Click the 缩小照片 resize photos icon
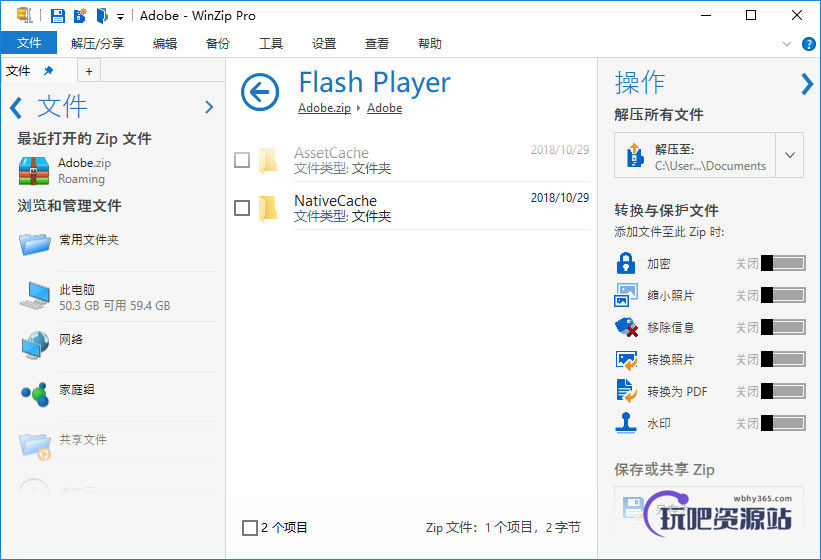821x560 pixels. pyautogui.click(x=626, y=295)
